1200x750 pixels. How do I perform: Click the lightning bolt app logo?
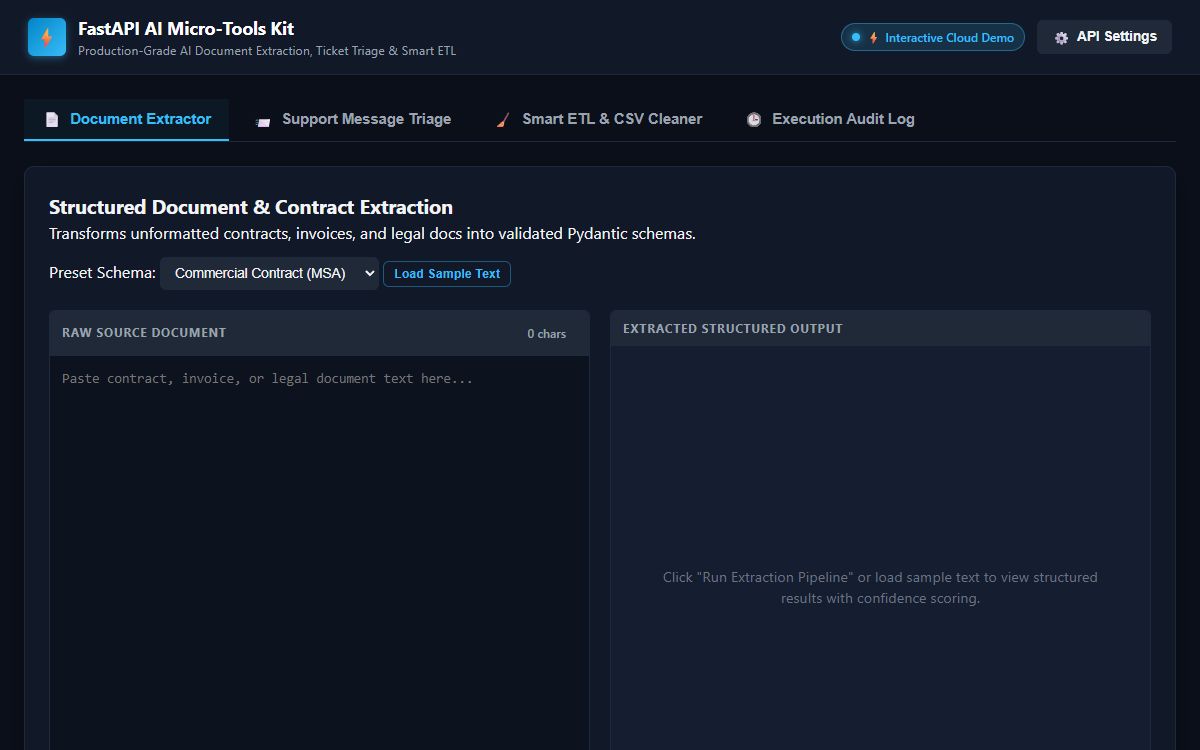[47, 37]
